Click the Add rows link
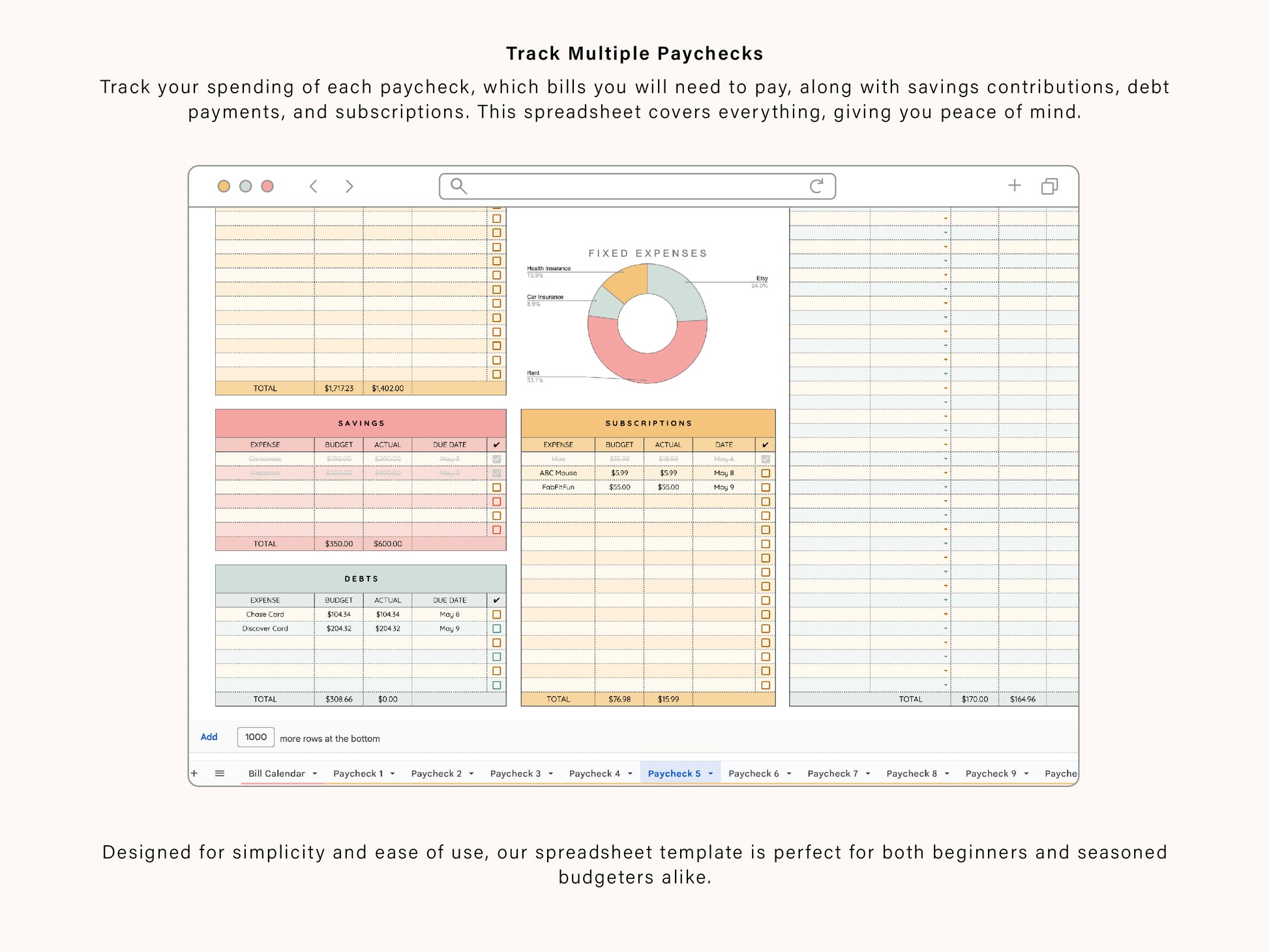Viewport: 1269px width, 952px height. pyautogui.click(x=209, y=737)
